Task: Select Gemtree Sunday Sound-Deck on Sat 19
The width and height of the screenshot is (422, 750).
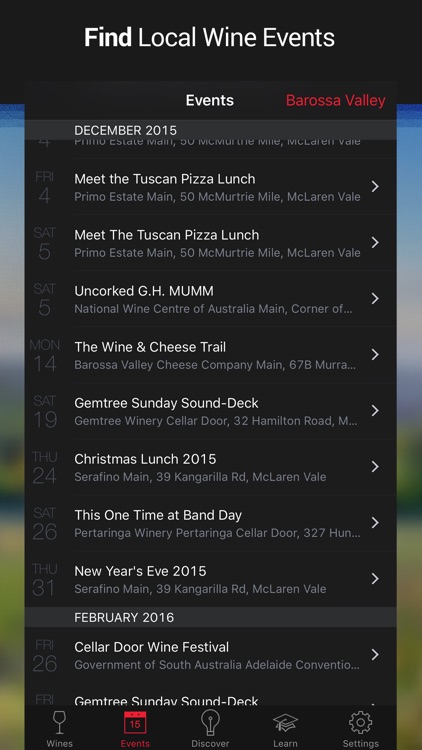Action: coord(211,410)
